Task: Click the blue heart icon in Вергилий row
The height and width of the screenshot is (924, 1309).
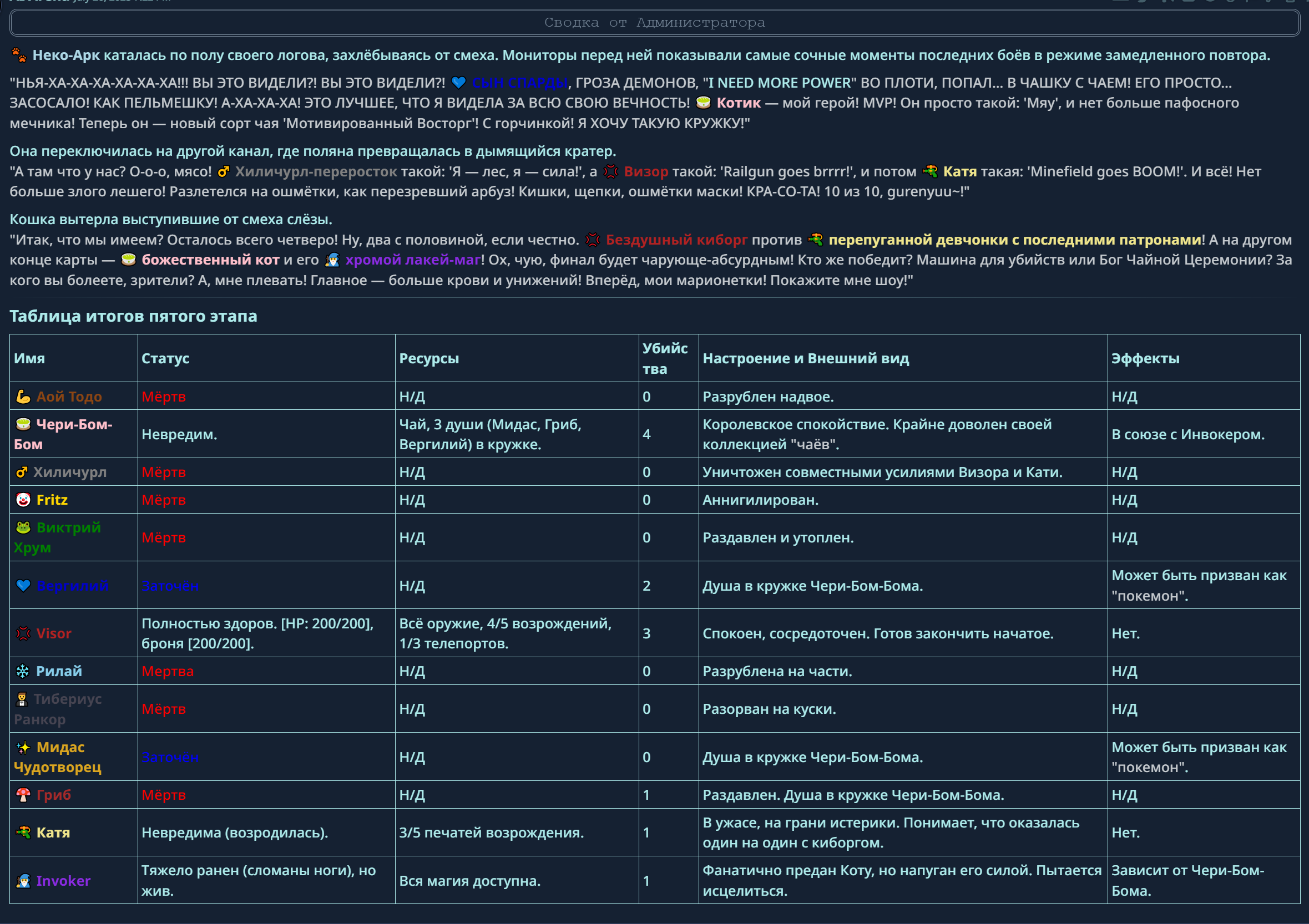Action: 23,586
